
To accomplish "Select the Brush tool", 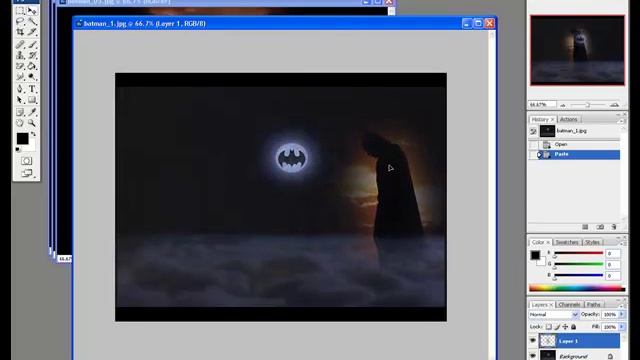I will (32, 44).
